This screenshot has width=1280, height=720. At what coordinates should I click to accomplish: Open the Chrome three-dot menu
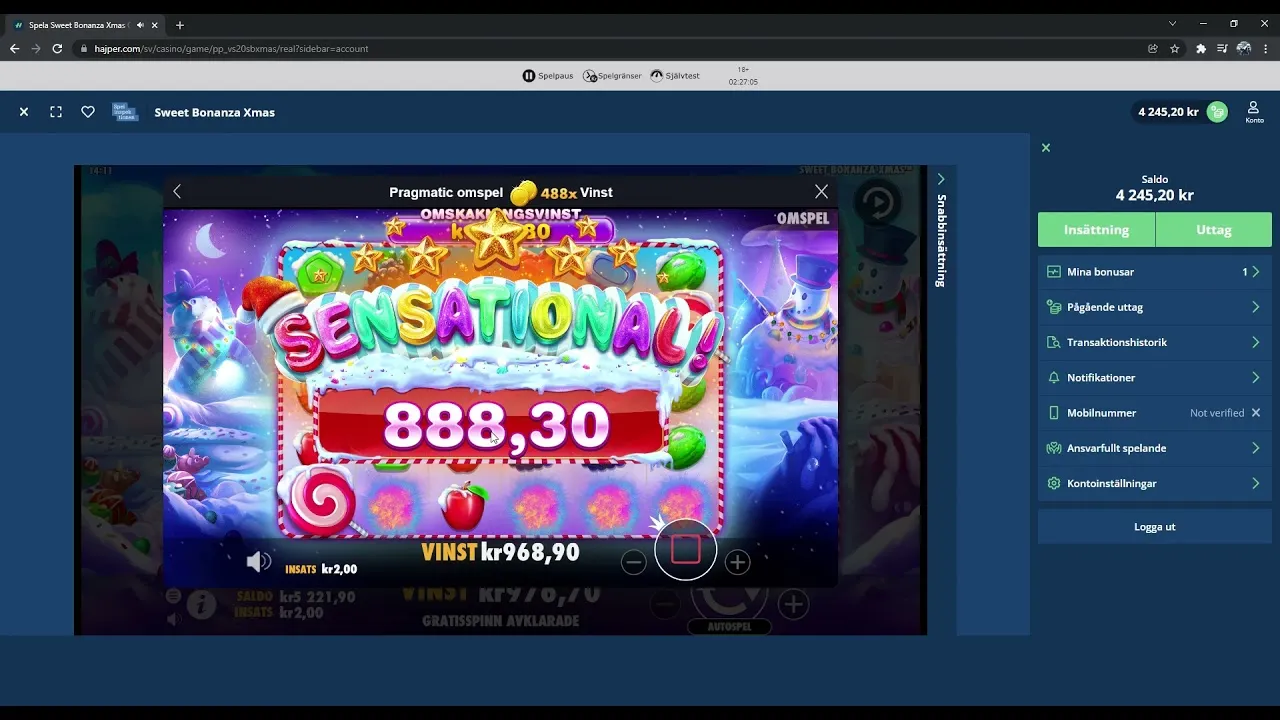click(1266, 48)
